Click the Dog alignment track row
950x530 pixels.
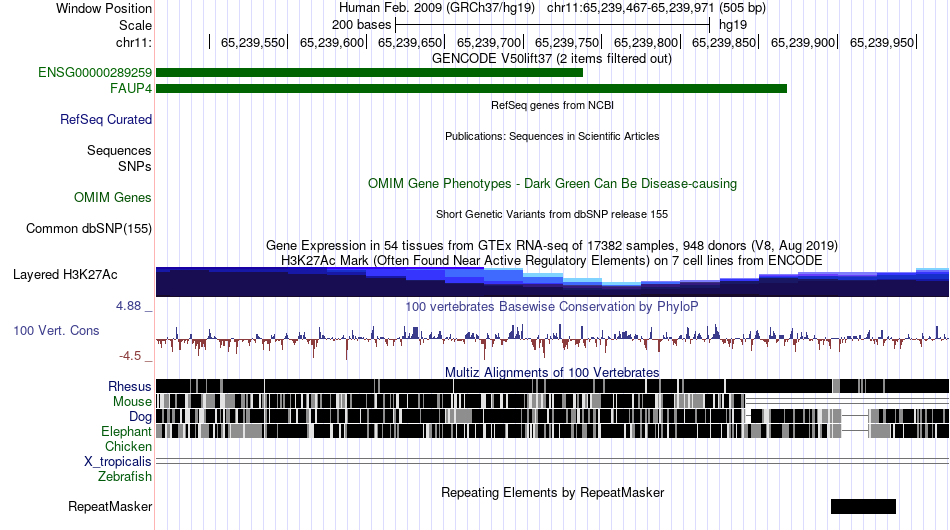click(553, 416)
